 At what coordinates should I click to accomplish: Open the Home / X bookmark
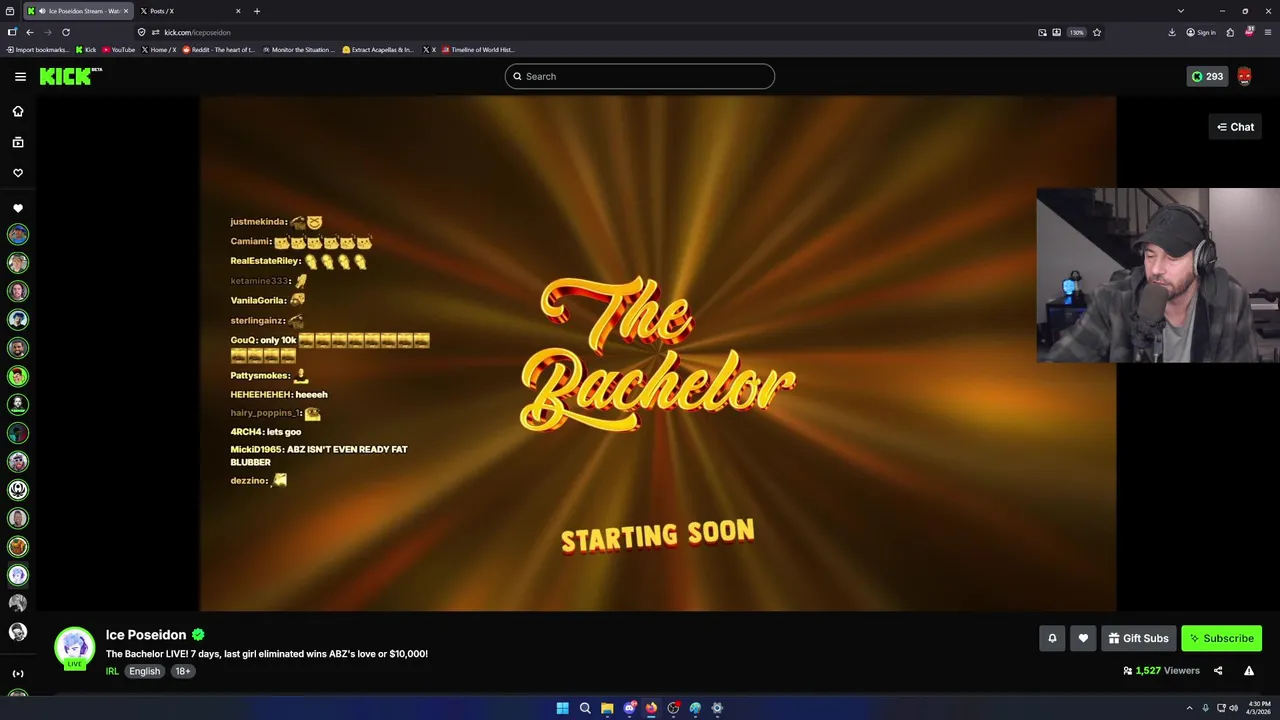159,49
